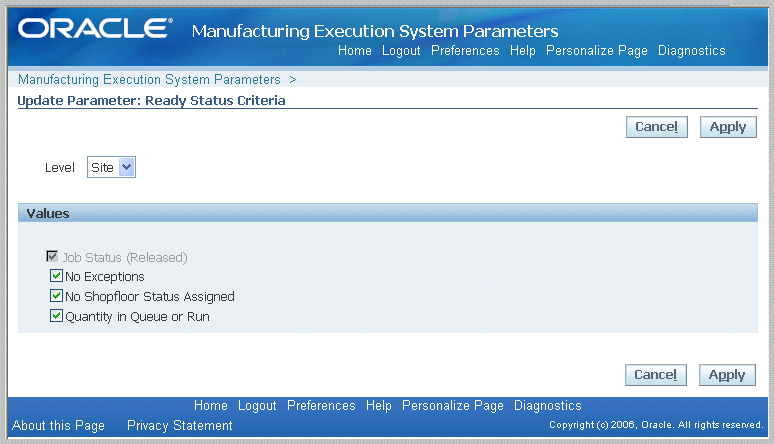The width and height of the screenshot is (774, 444).
Task: Open Help in the header
Action: click(x=523, y=50)
